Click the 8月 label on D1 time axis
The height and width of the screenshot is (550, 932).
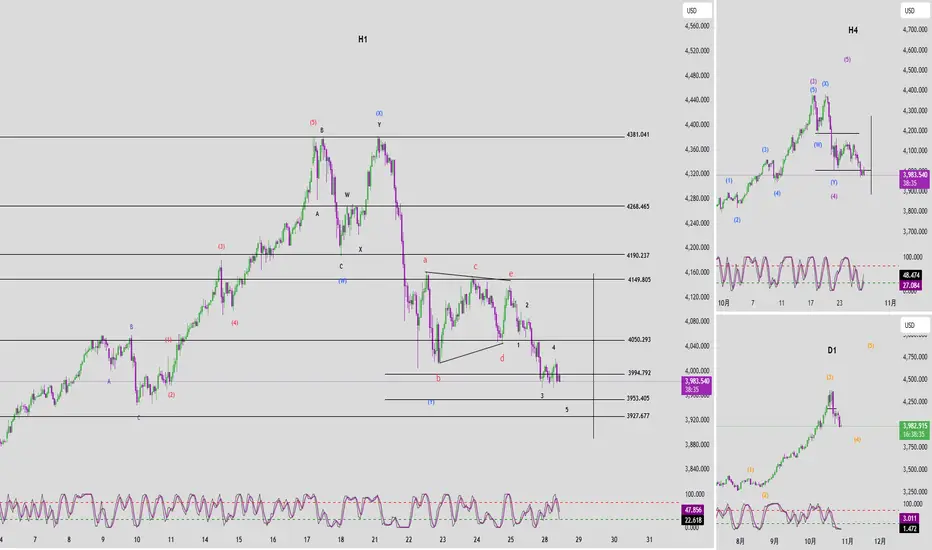point(740,541)
